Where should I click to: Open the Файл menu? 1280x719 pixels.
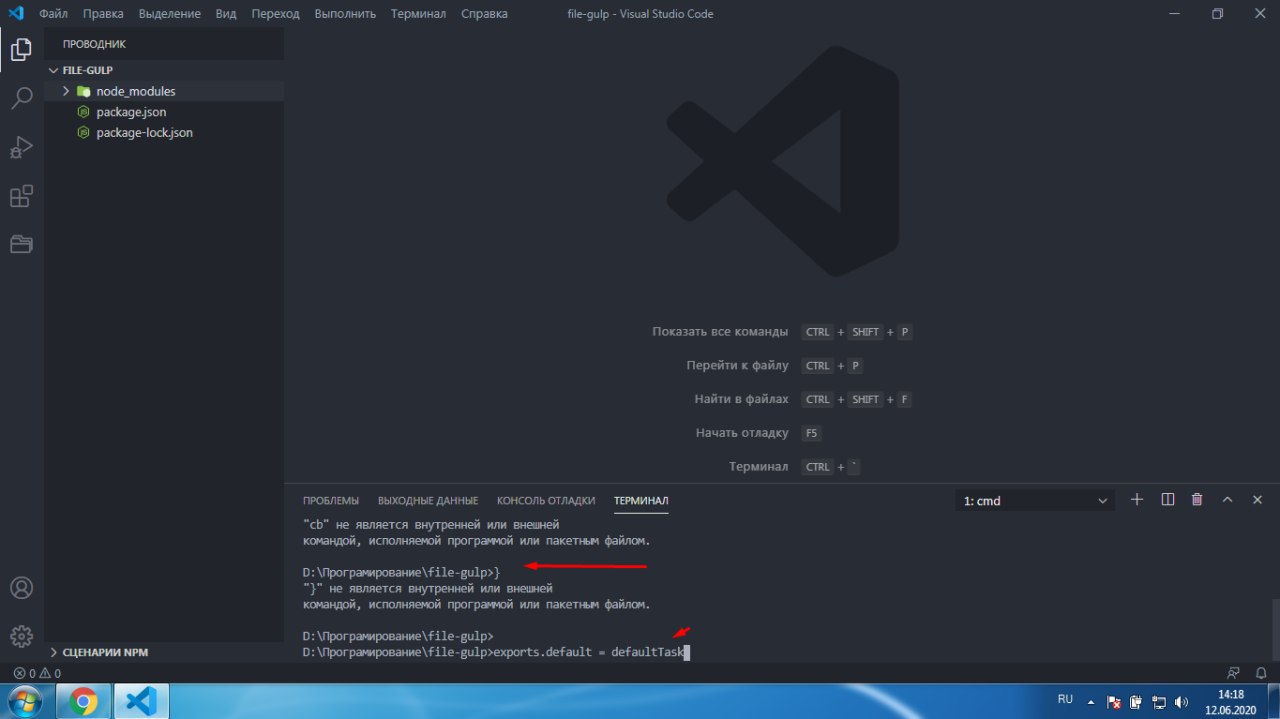pos(53,14)
